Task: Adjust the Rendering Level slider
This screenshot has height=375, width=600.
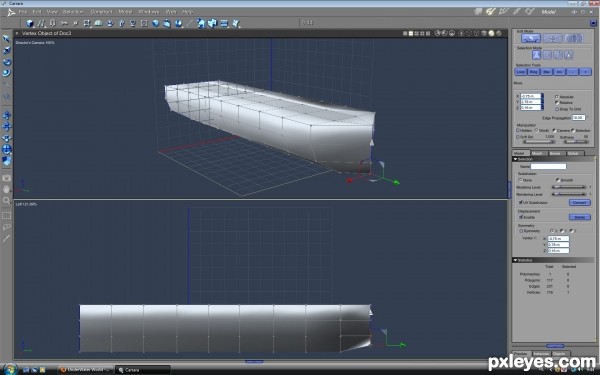Action: 569,194
